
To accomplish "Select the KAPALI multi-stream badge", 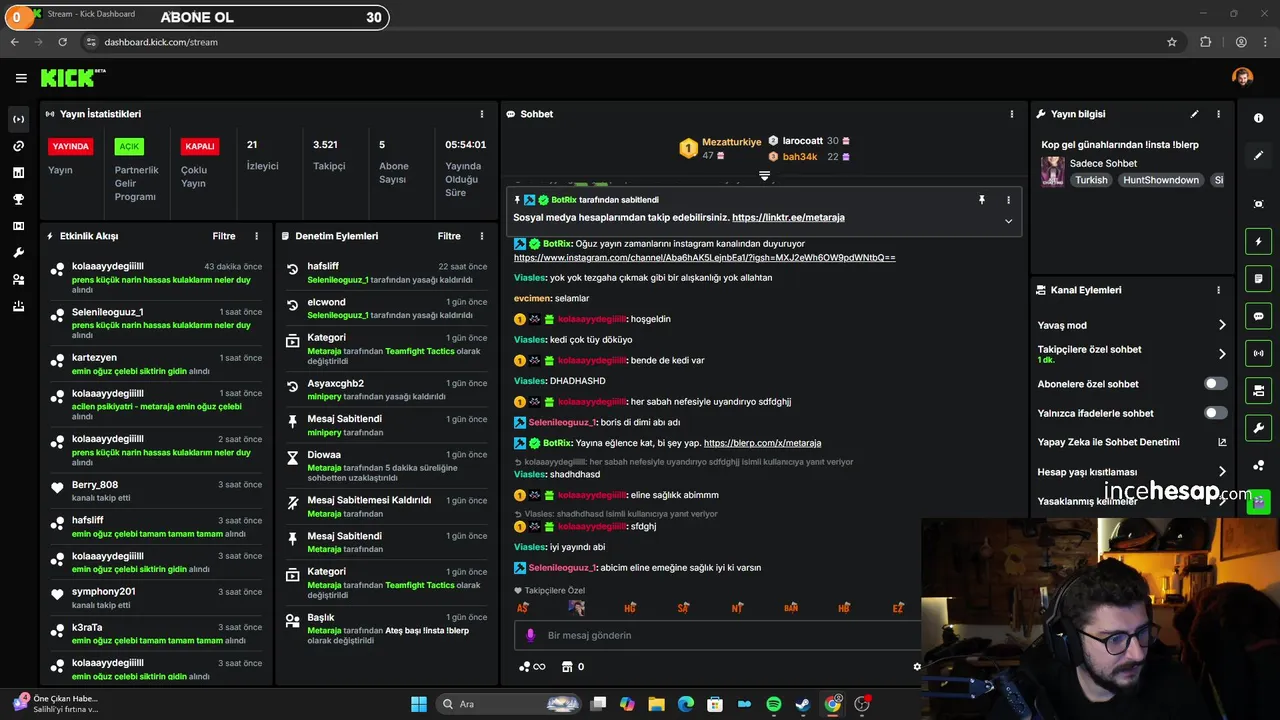I will tap(200, 146).
